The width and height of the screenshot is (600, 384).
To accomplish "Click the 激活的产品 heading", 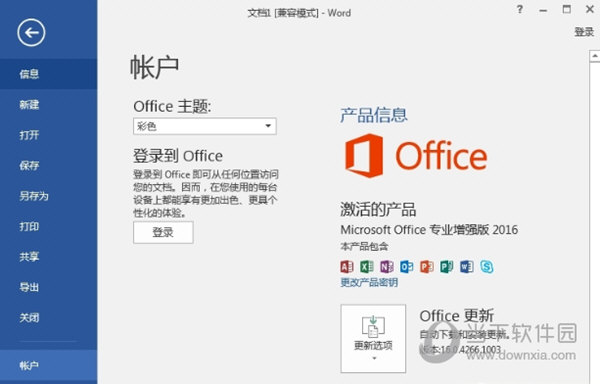I will click(x=378, y=209).
